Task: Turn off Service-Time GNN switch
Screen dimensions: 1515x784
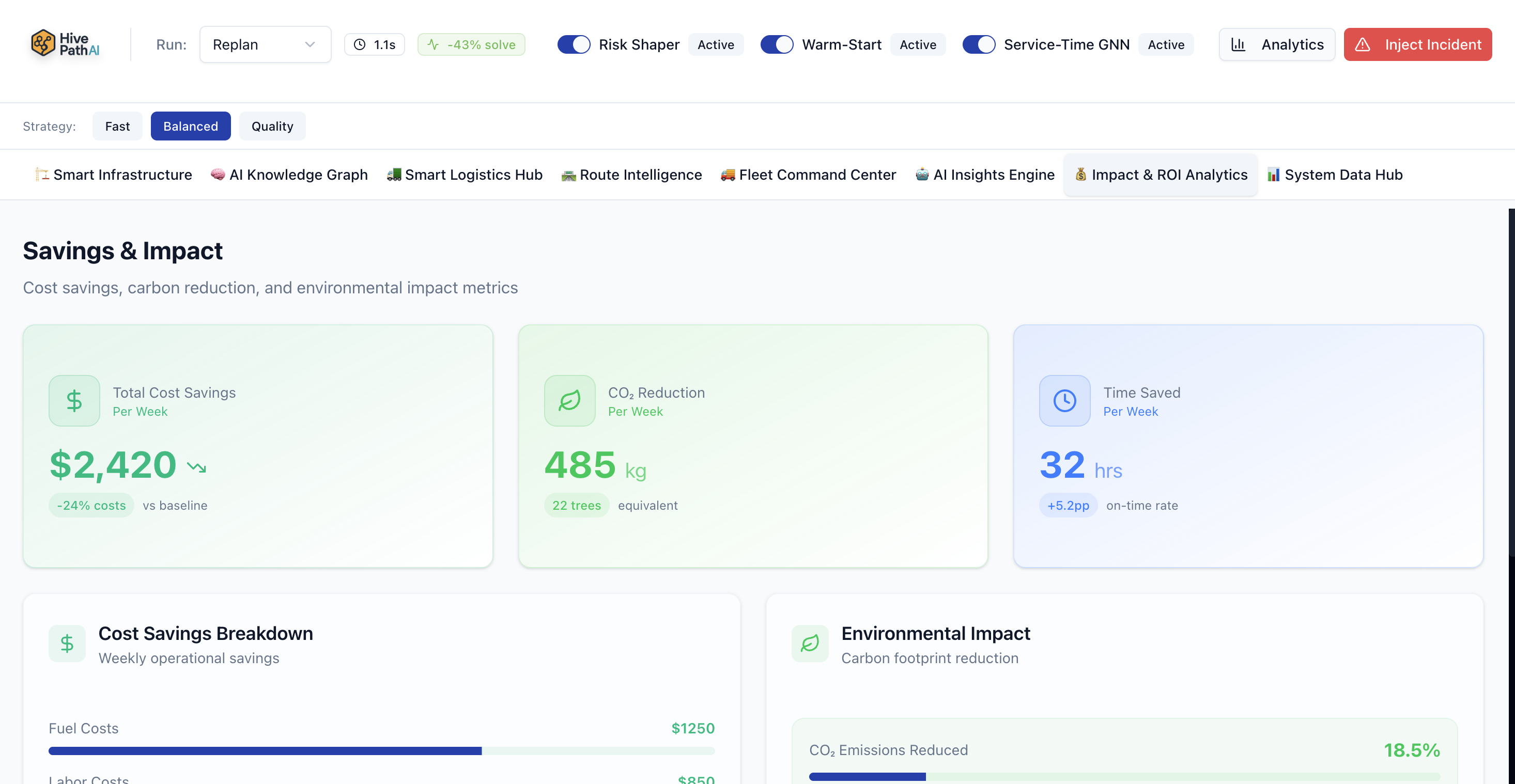Action: (x=979, y=44)
